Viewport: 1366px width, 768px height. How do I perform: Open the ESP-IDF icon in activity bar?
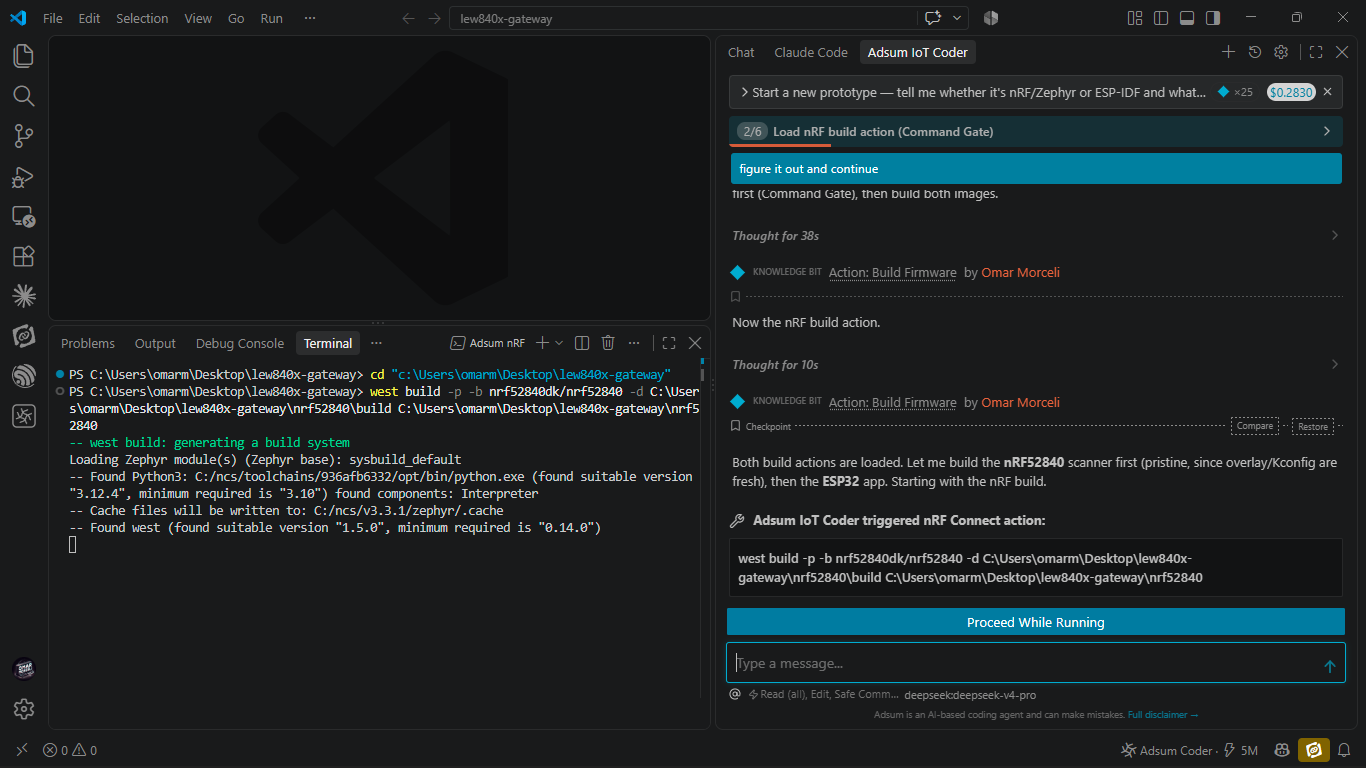tap(23, 377)
